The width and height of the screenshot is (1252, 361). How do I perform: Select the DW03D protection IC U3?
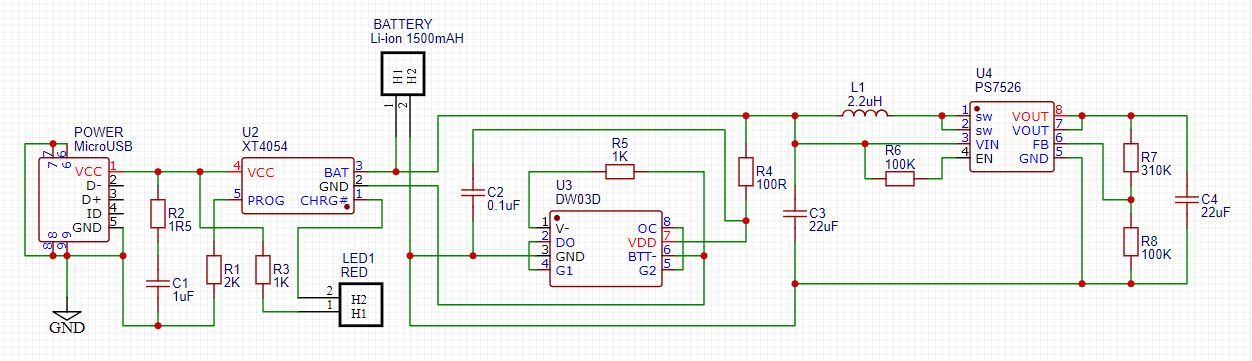[605, 248]
